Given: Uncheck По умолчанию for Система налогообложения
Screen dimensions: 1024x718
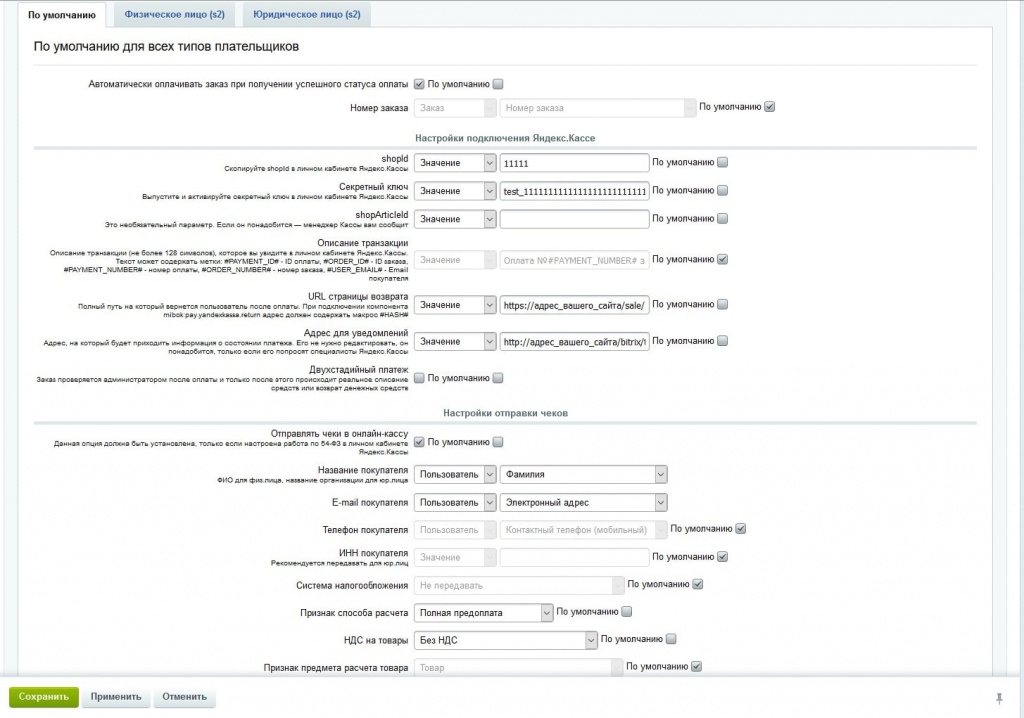Looking at the screenshot, I should point(697,585).
